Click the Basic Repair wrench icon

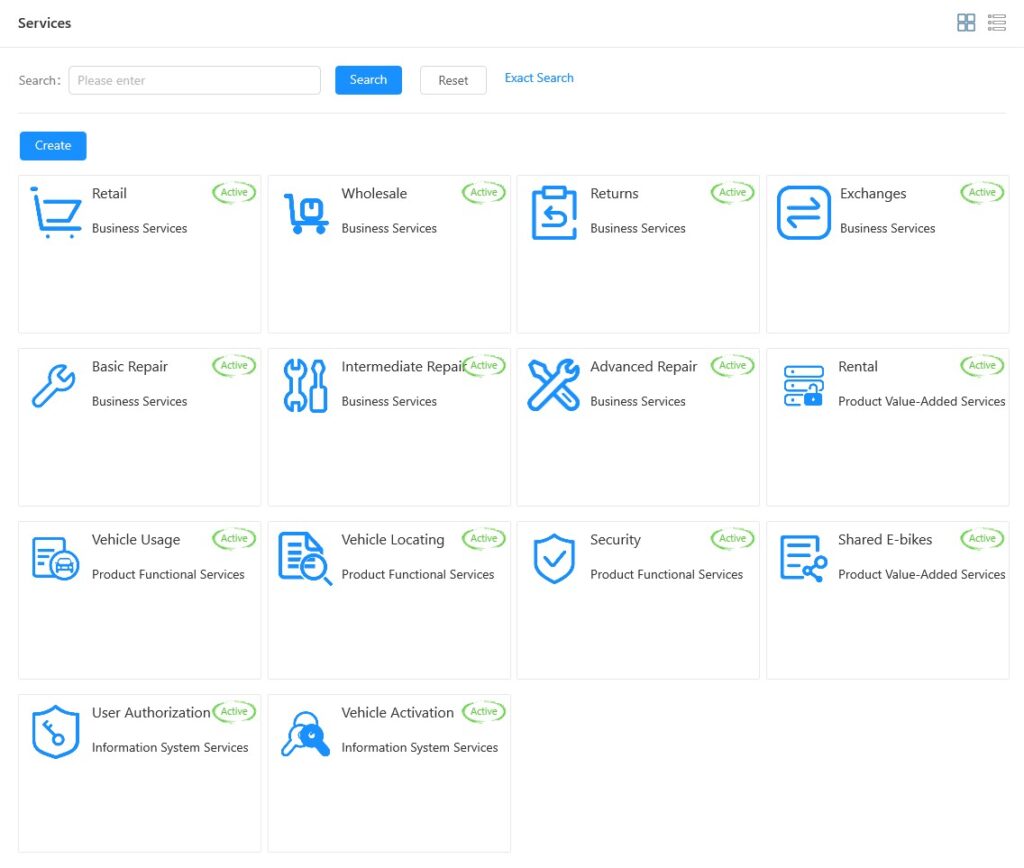point(54,386)
